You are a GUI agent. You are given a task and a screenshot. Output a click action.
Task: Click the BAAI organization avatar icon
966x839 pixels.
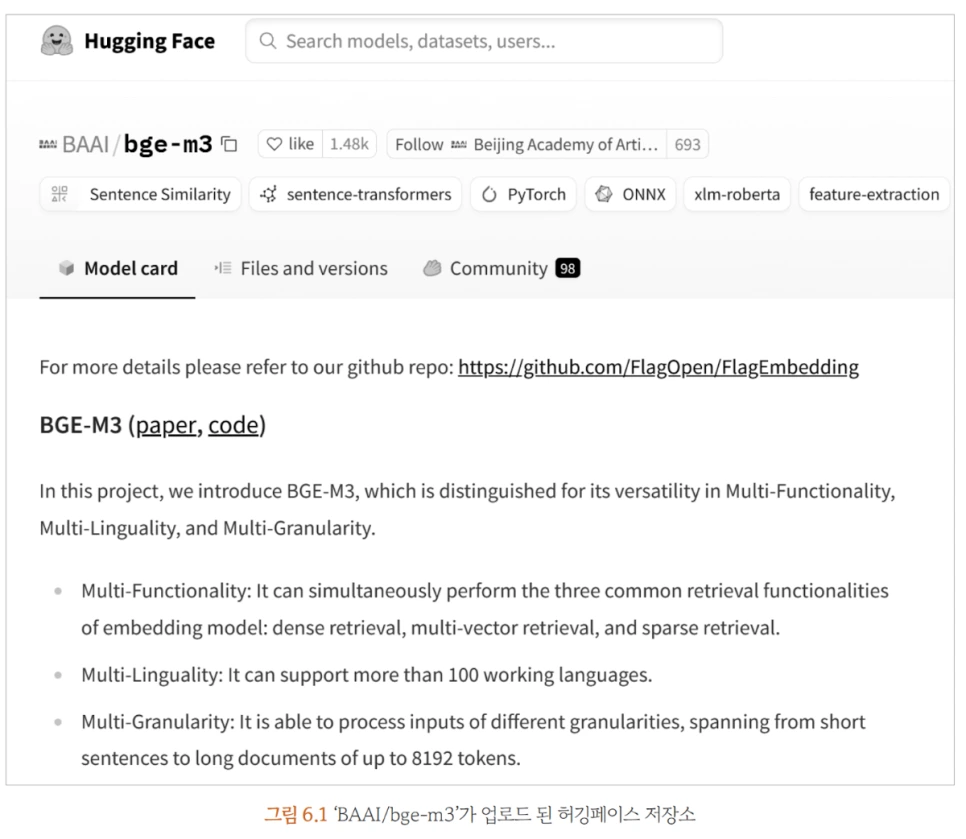49,143
